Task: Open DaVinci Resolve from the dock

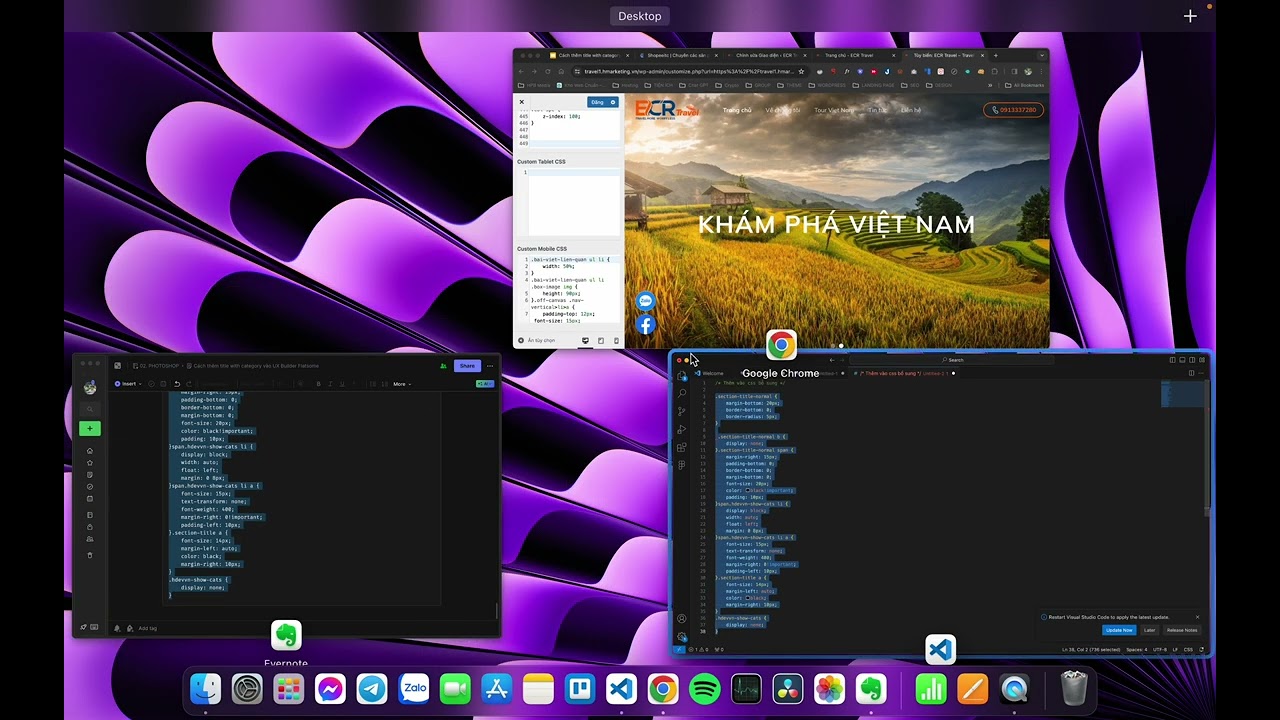Action: (787, 689)
